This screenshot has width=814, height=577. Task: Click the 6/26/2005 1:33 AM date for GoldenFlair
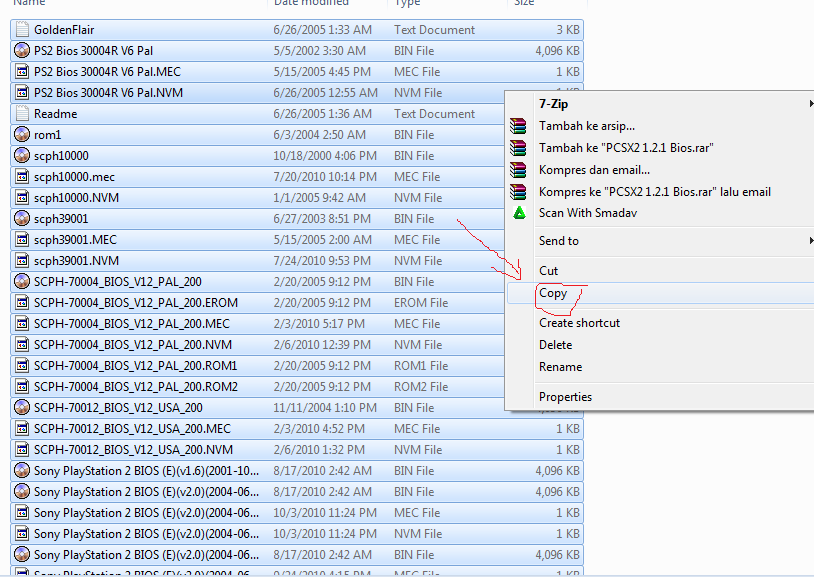(x=322, y=30)
